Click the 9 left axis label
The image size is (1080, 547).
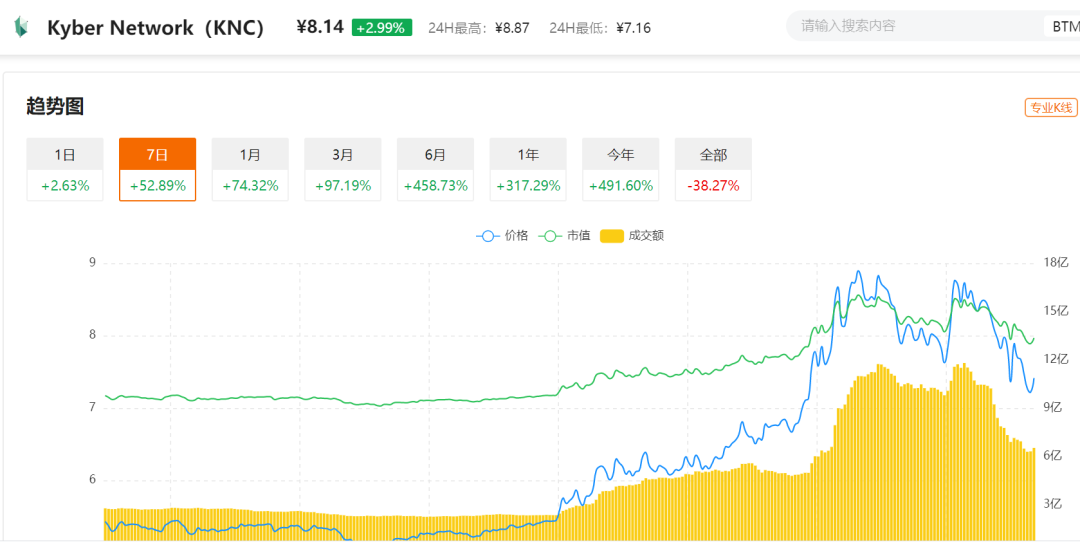point(92,262)
